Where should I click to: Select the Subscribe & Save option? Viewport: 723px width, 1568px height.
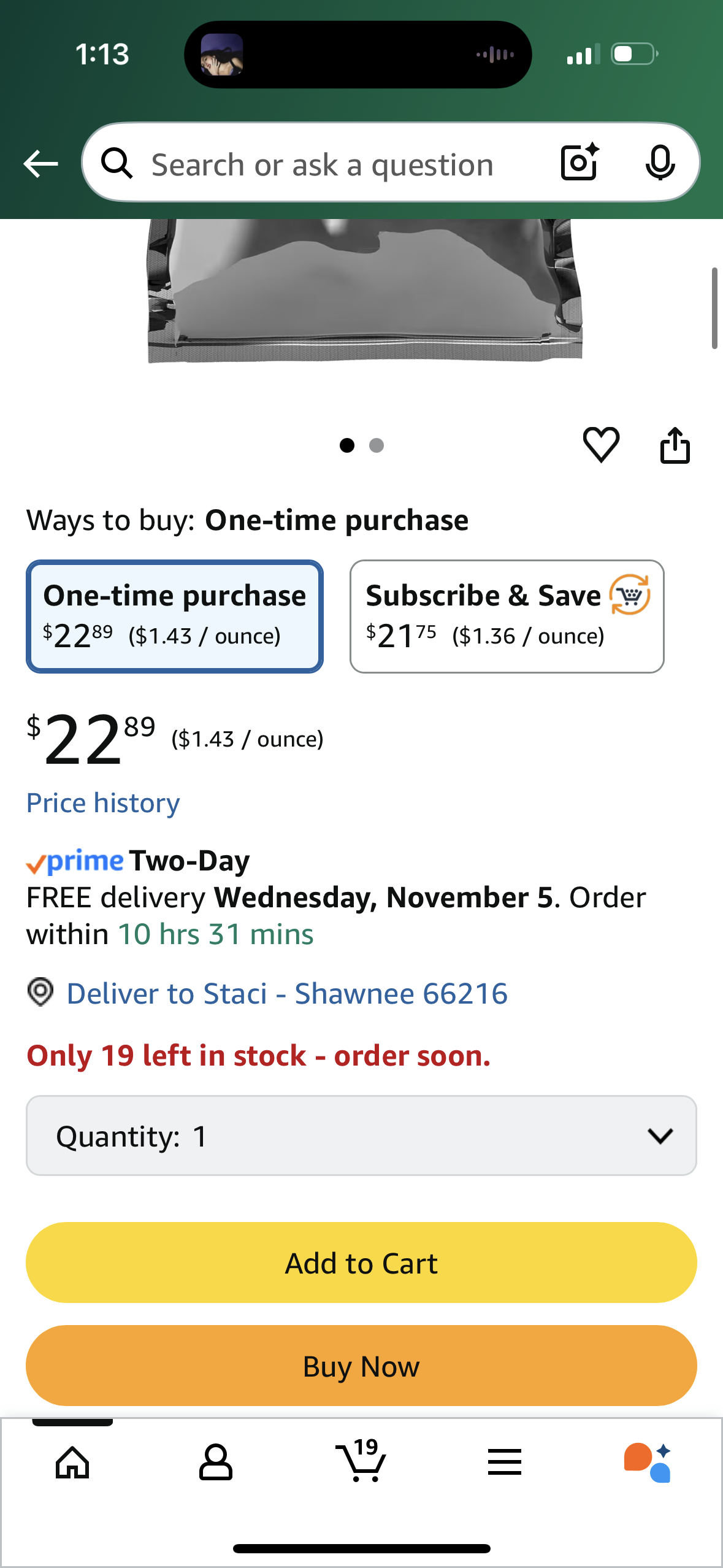point(507,616)
